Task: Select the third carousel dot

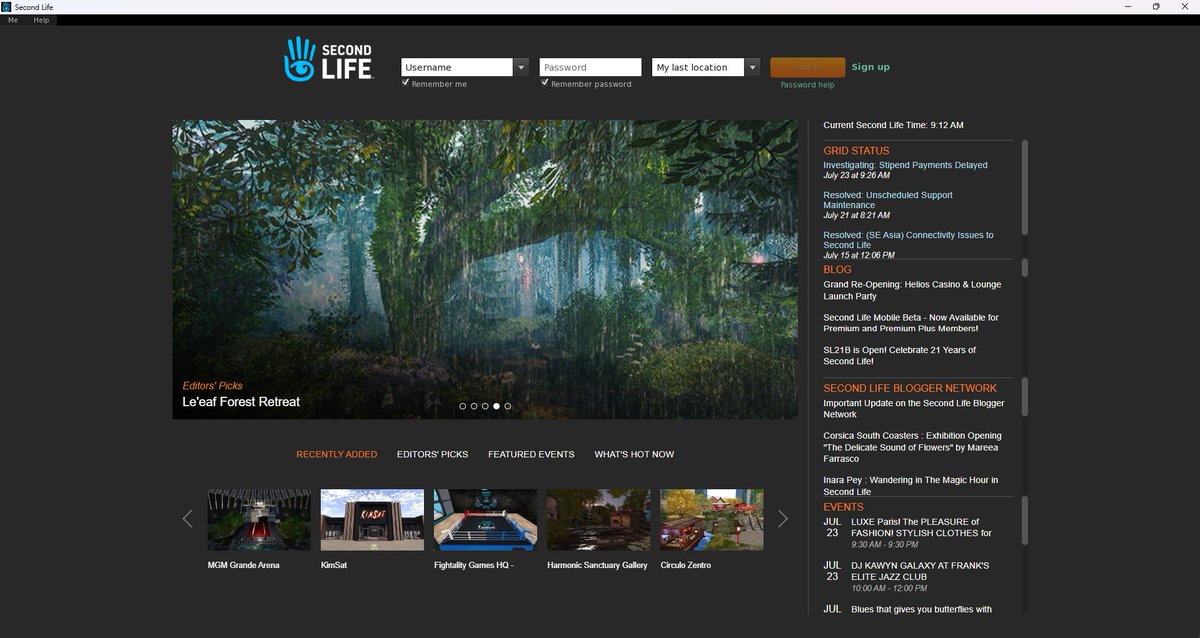Action: [x=485, y=406]
